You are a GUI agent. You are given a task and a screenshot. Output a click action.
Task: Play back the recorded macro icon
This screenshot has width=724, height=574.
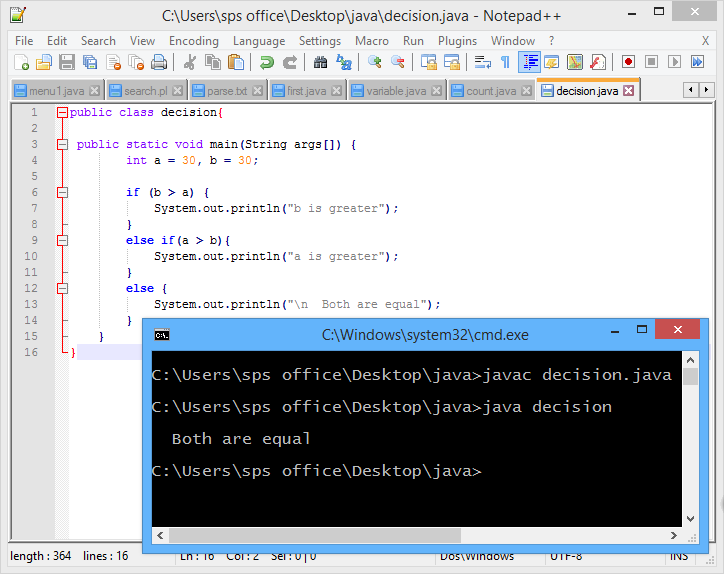pyautogui.click(x=675, y=62)
